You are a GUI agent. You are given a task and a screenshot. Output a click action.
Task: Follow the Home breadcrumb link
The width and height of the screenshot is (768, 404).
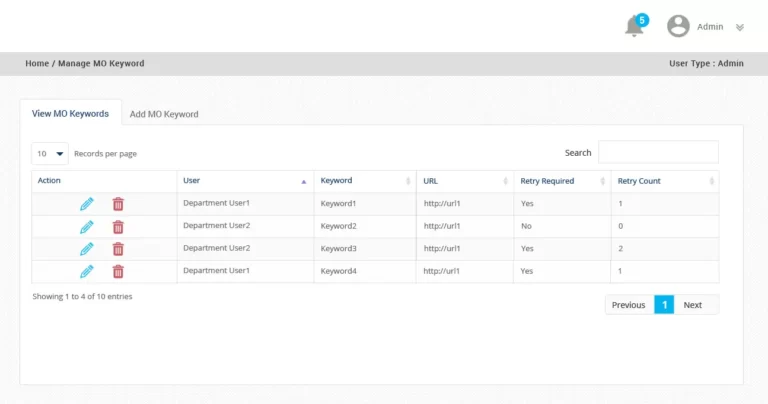click(37, 63)
